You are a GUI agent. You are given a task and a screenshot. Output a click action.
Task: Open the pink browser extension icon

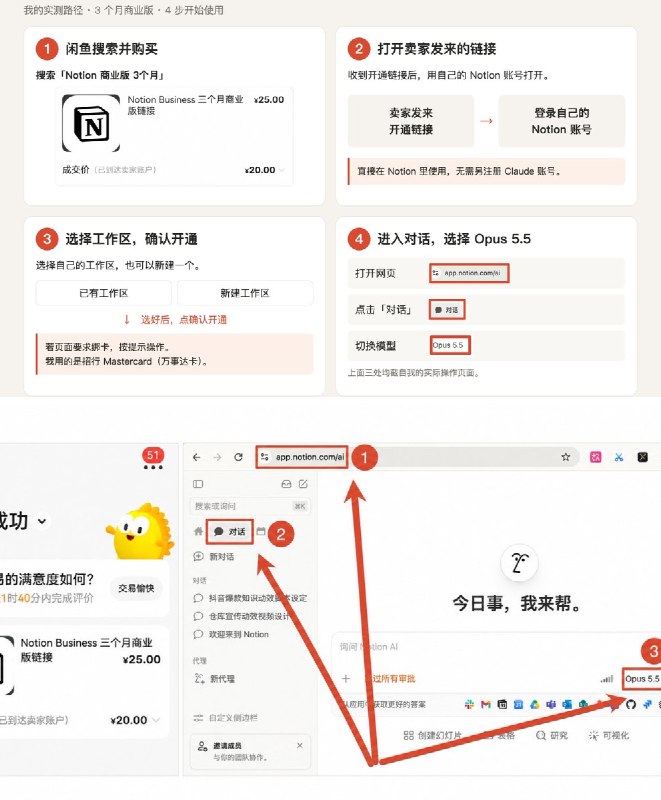596,457
